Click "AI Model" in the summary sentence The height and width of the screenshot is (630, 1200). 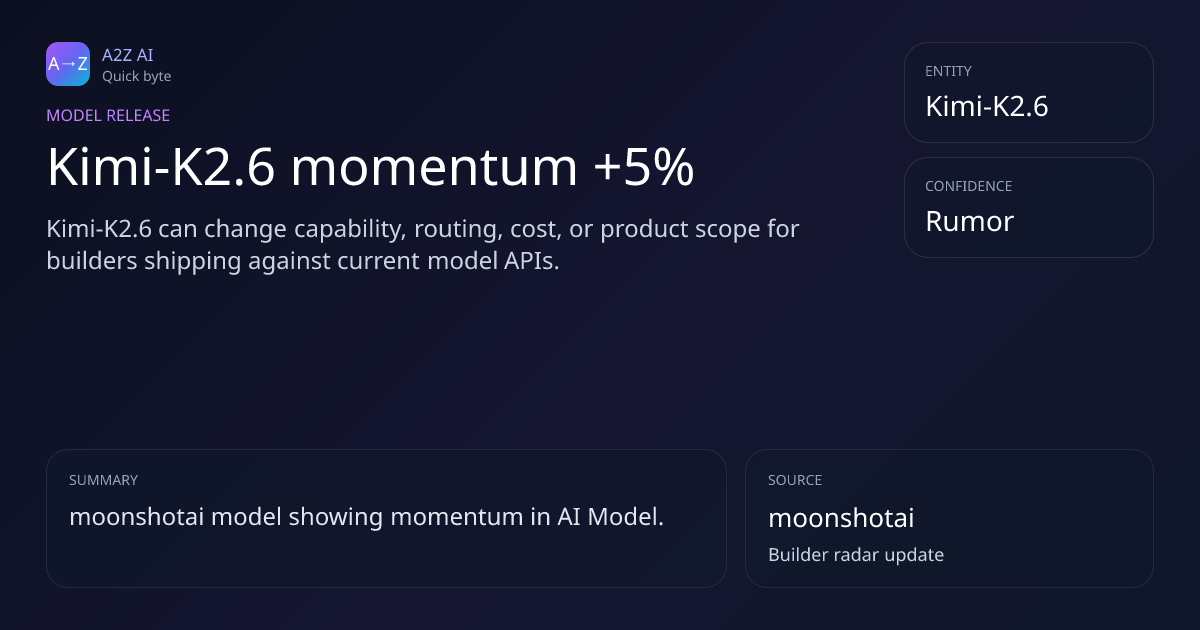(610, 517)
